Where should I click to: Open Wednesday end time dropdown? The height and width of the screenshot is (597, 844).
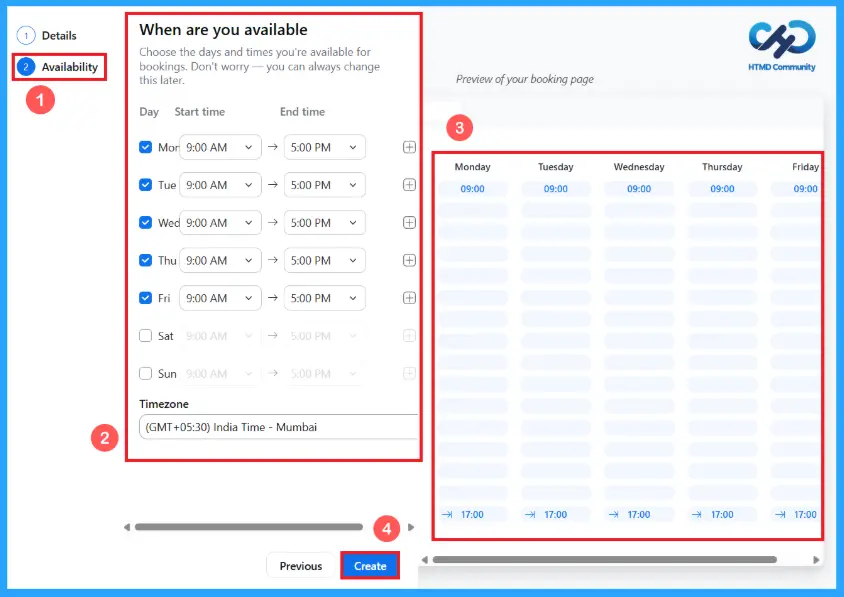click(325, 222)
